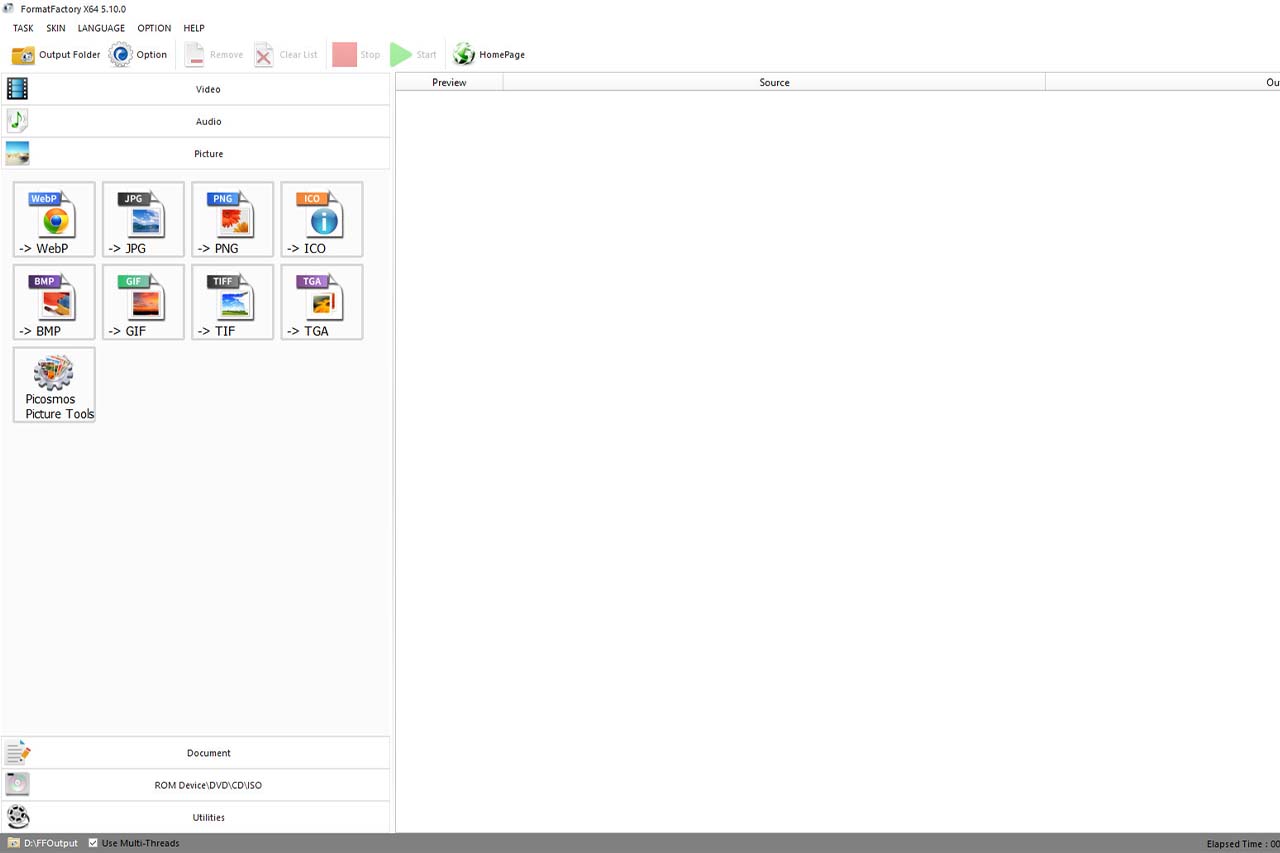The image size is (1280, 853).
Task: Toggle the Use Multi-Threads checkbox
Action: pos(93,843)
